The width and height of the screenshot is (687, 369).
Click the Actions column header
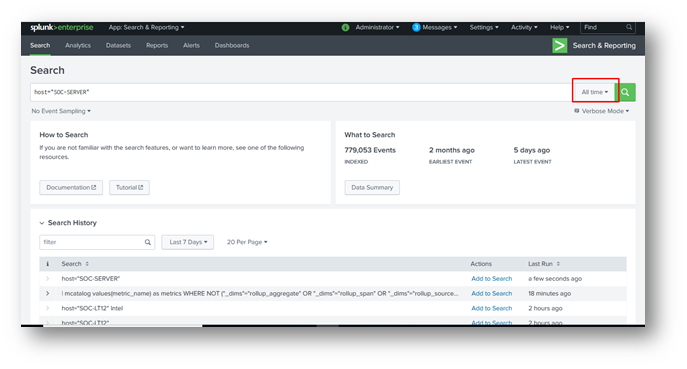pyautogui.click(x=481, y=264)
